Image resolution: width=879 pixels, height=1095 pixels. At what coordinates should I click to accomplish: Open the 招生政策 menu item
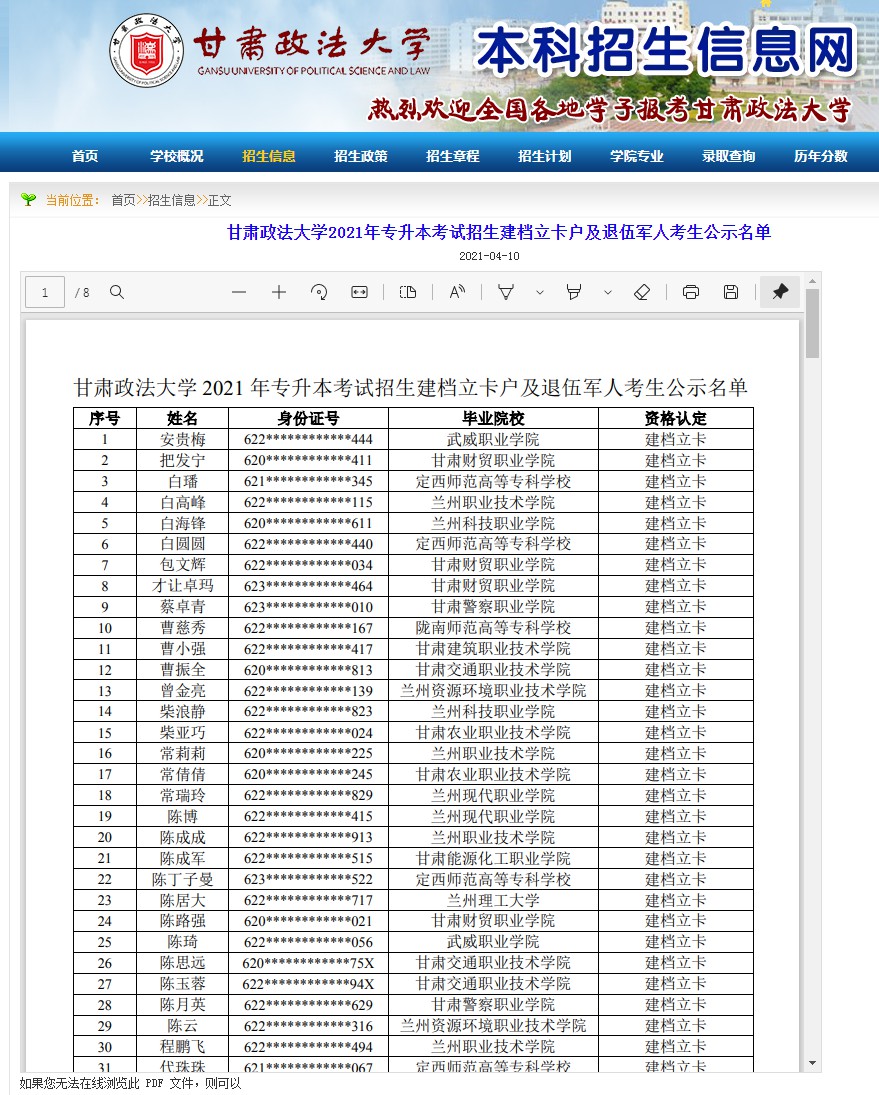point(361,156)
